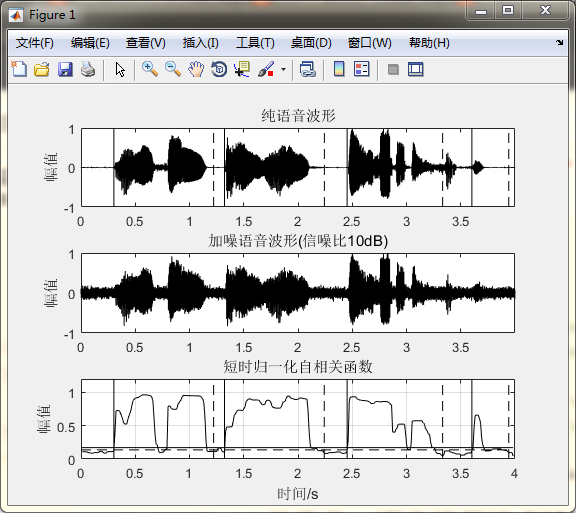576x513 pixels.
Task: Activate the Zoom In magnifier tool
Action: click(150, 69)
